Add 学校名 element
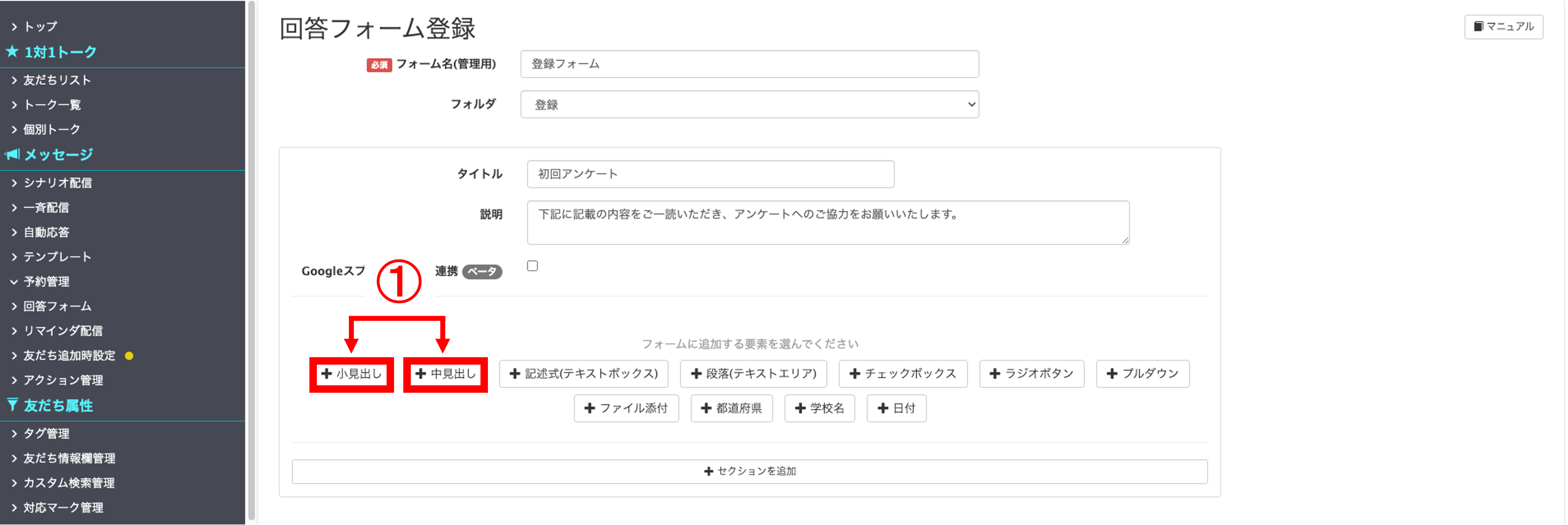Image resolution: width=1568 pixels, height=525 pixels. (x=819, y=408)
